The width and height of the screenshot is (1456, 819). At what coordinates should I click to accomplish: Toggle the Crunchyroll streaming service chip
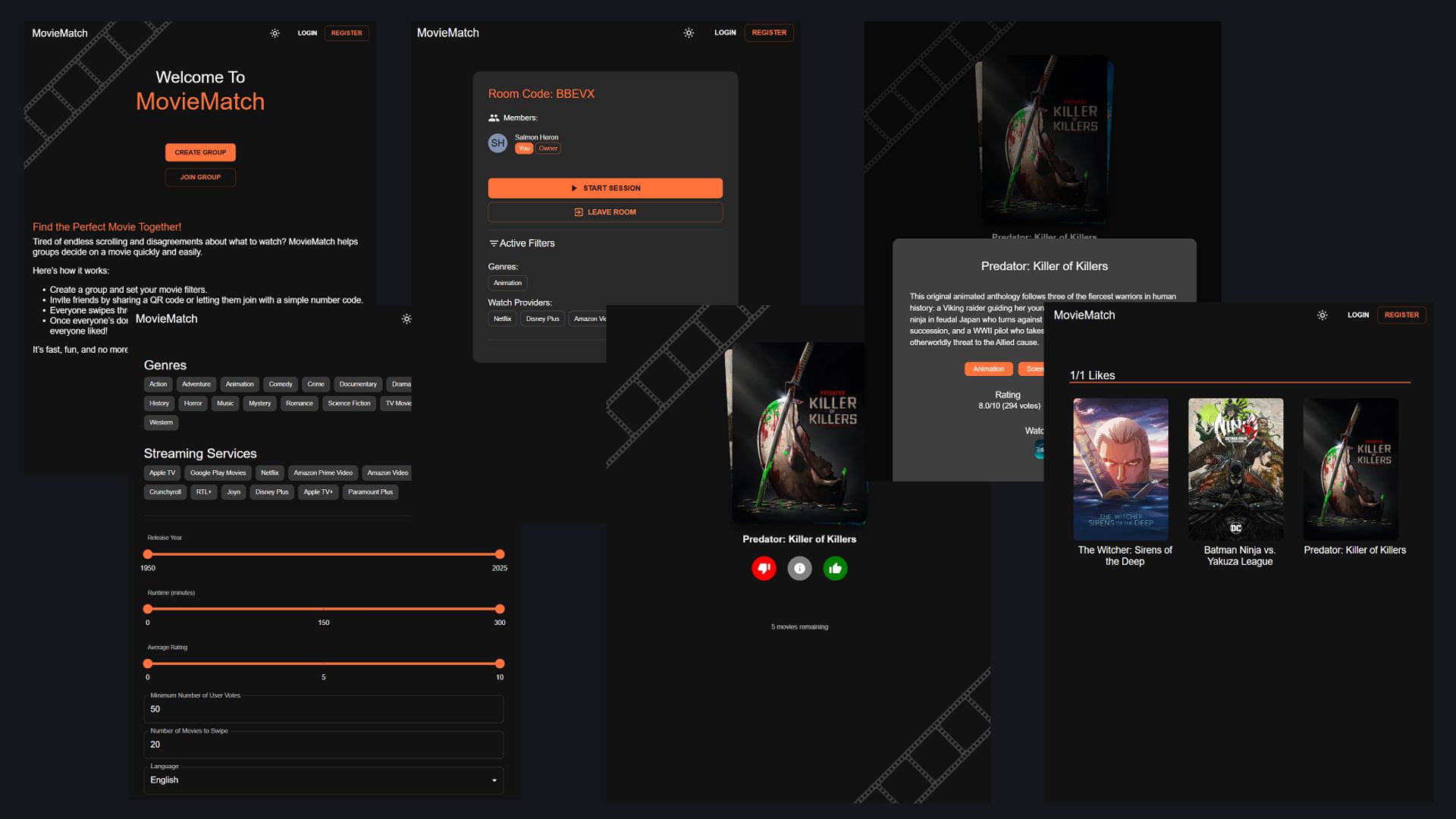tap(165, 492)
